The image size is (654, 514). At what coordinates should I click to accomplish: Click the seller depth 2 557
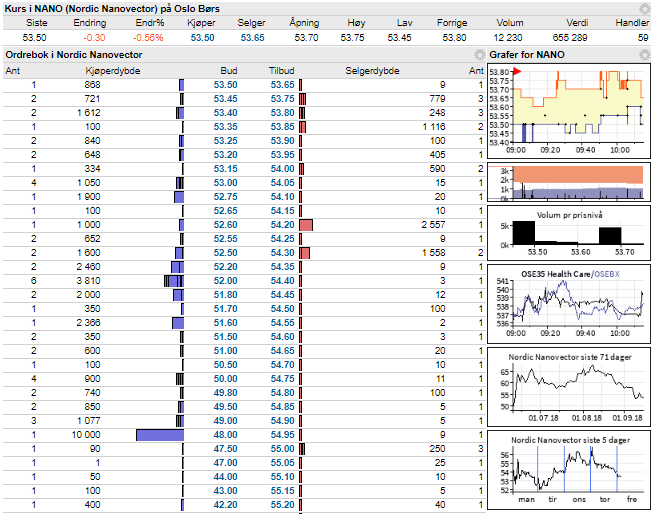pyautogui.click(x=433, y=225)
